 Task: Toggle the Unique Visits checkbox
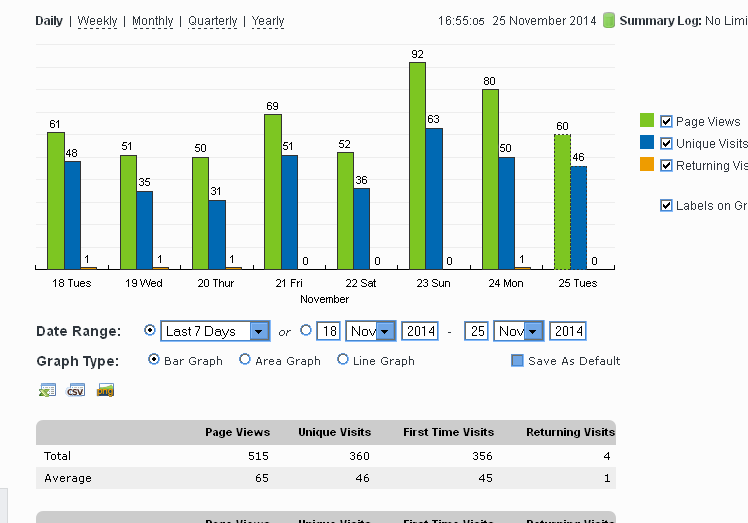[x=666, y=143]
